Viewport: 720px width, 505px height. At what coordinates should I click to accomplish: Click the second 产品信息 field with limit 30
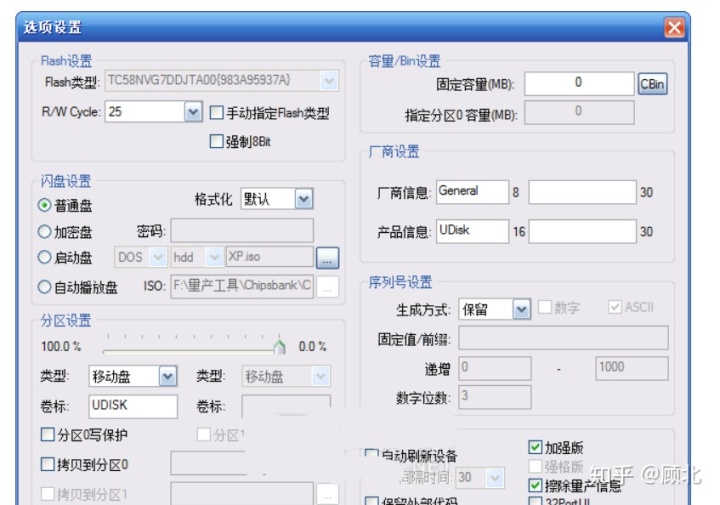coord(582,231)
